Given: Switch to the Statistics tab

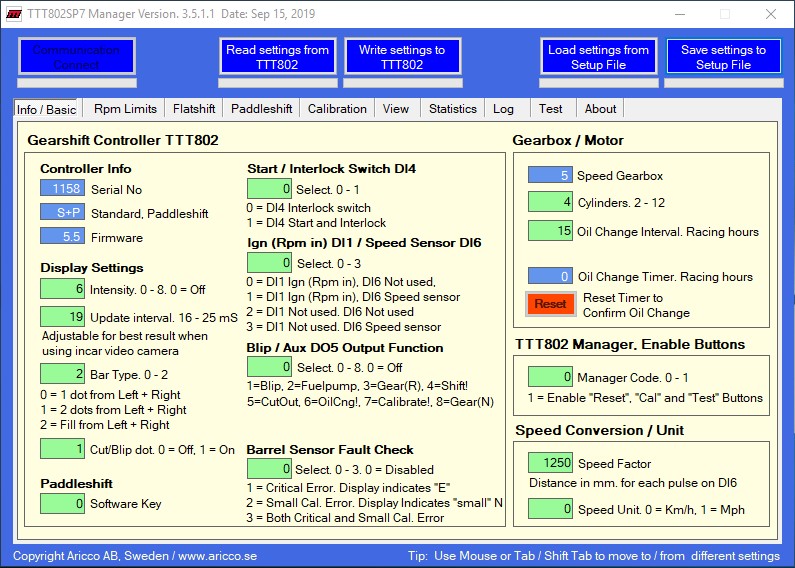Looking at the screenshot, I should point(453,109).
